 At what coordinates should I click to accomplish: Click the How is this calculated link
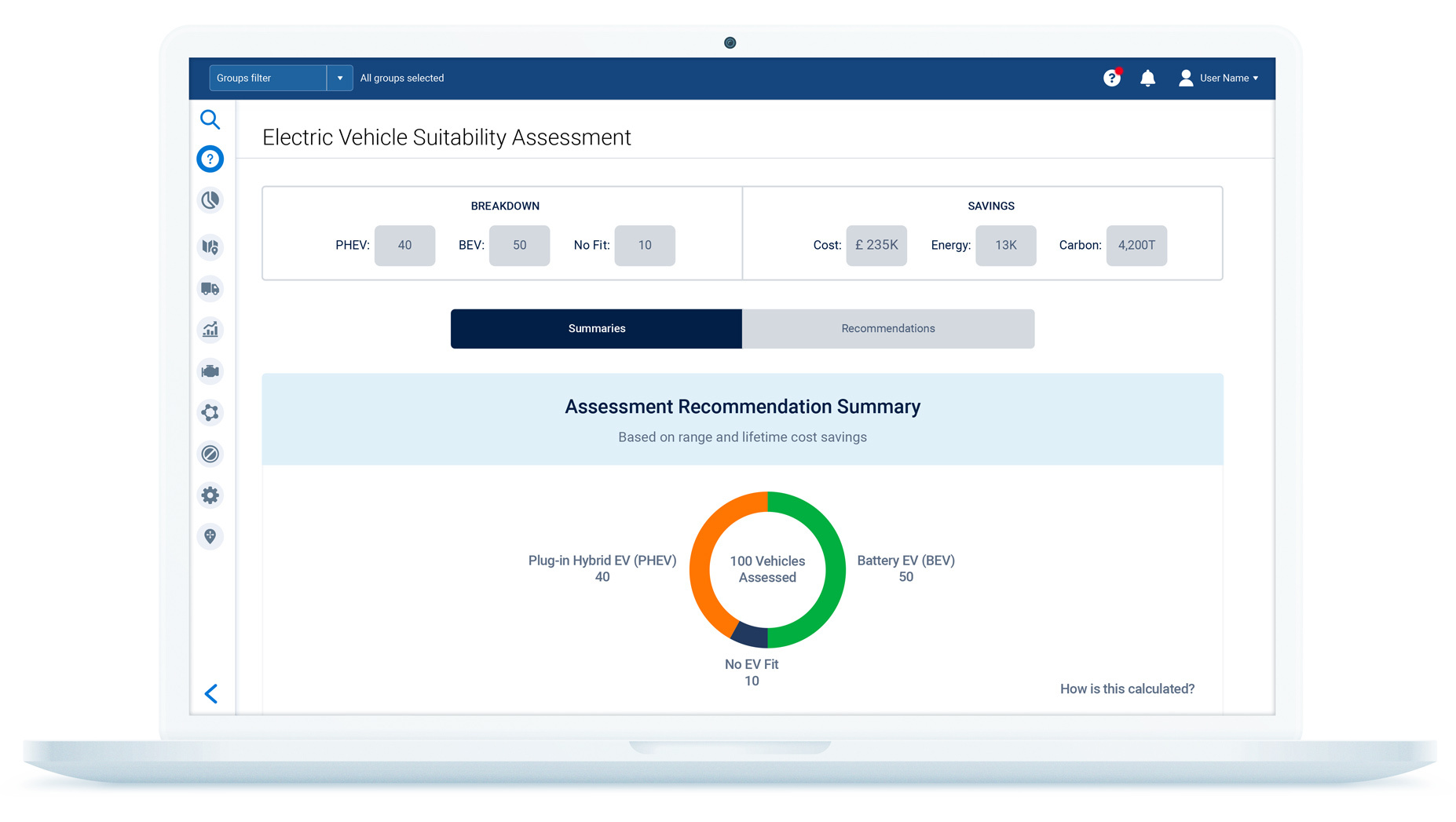coord(1127,689)
